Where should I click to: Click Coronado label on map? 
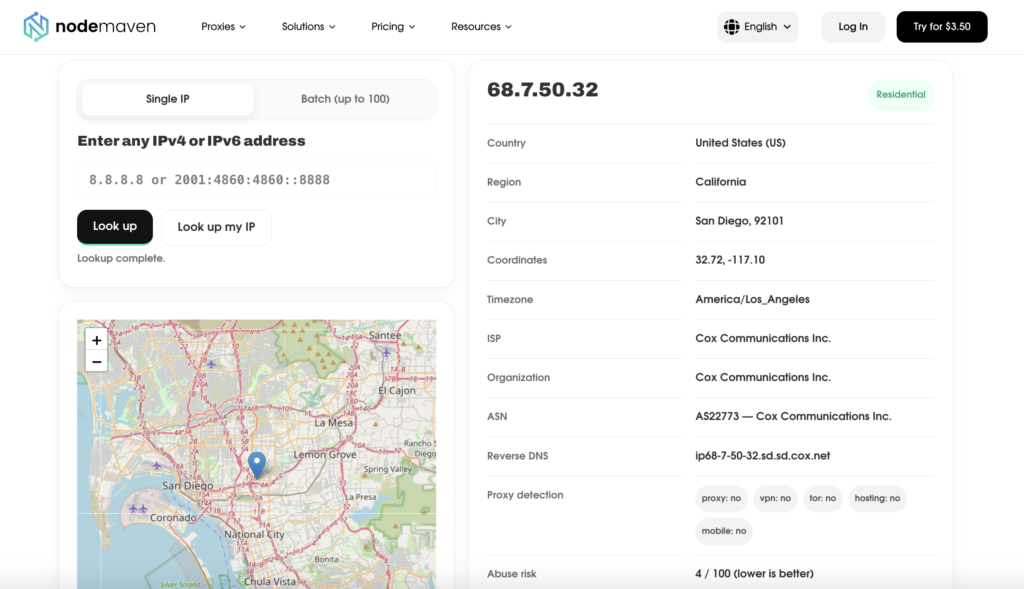pyautogui.click(x=173, y=518)
